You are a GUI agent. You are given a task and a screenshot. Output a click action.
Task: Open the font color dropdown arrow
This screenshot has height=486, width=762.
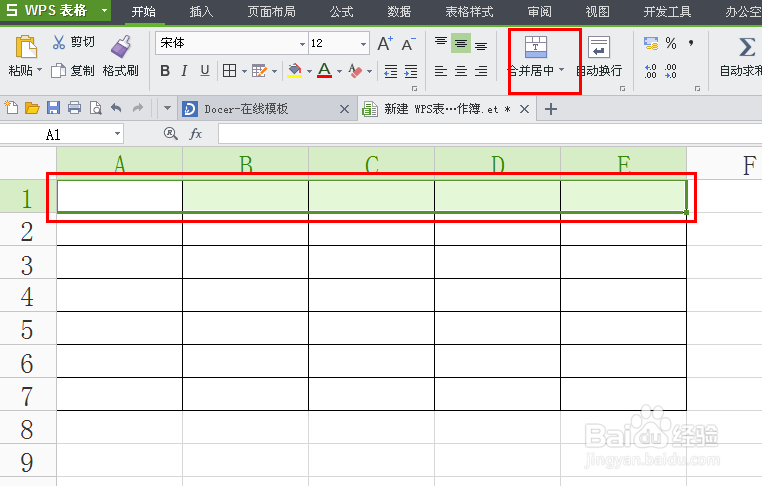pyautogui.click(x=339, y=71)
